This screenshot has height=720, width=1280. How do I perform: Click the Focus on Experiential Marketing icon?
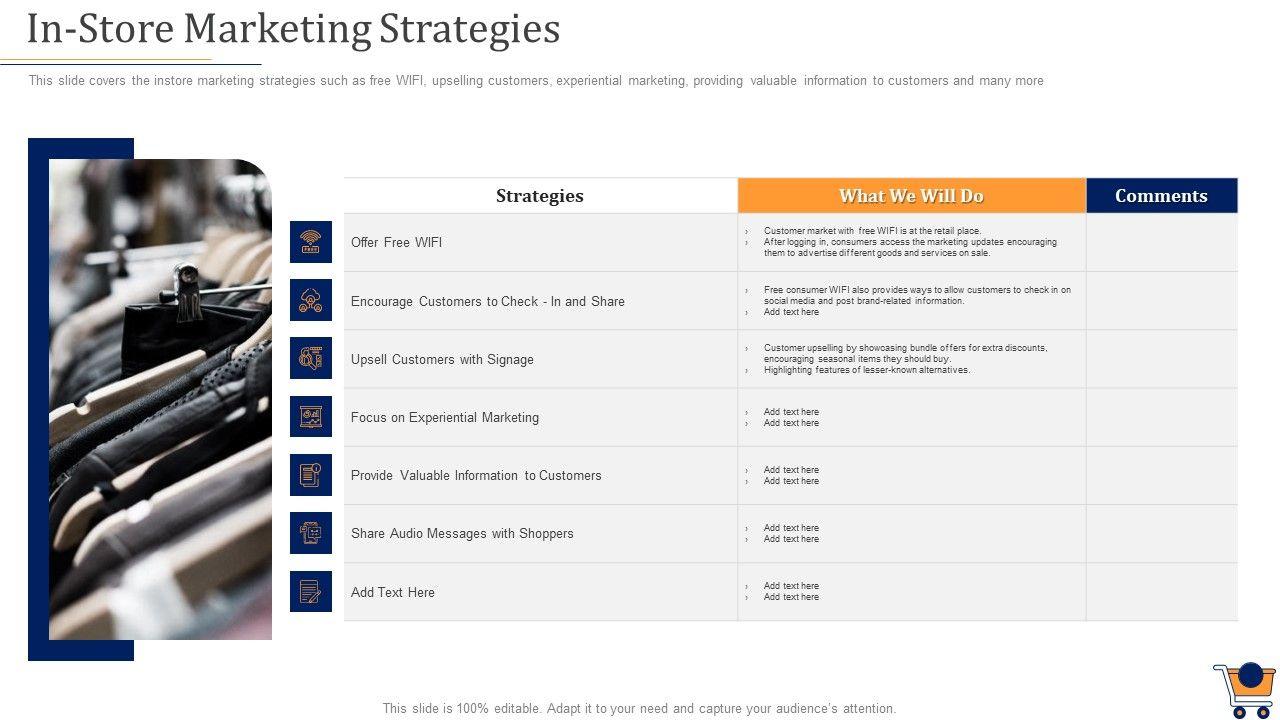click(x=311, y=416)
